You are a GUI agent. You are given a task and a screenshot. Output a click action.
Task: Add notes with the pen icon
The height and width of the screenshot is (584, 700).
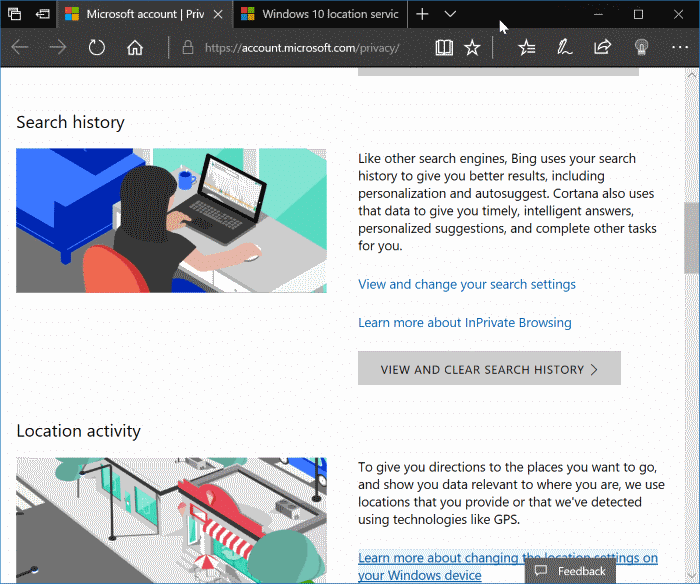click(x=564, y=47)
